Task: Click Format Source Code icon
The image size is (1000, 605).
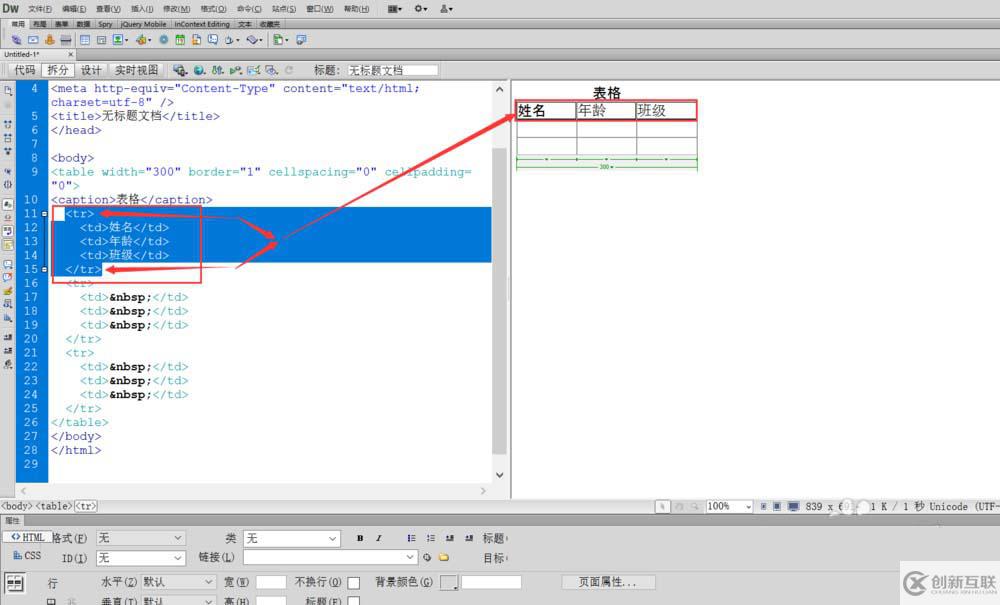Action: [x=8, y=365]
